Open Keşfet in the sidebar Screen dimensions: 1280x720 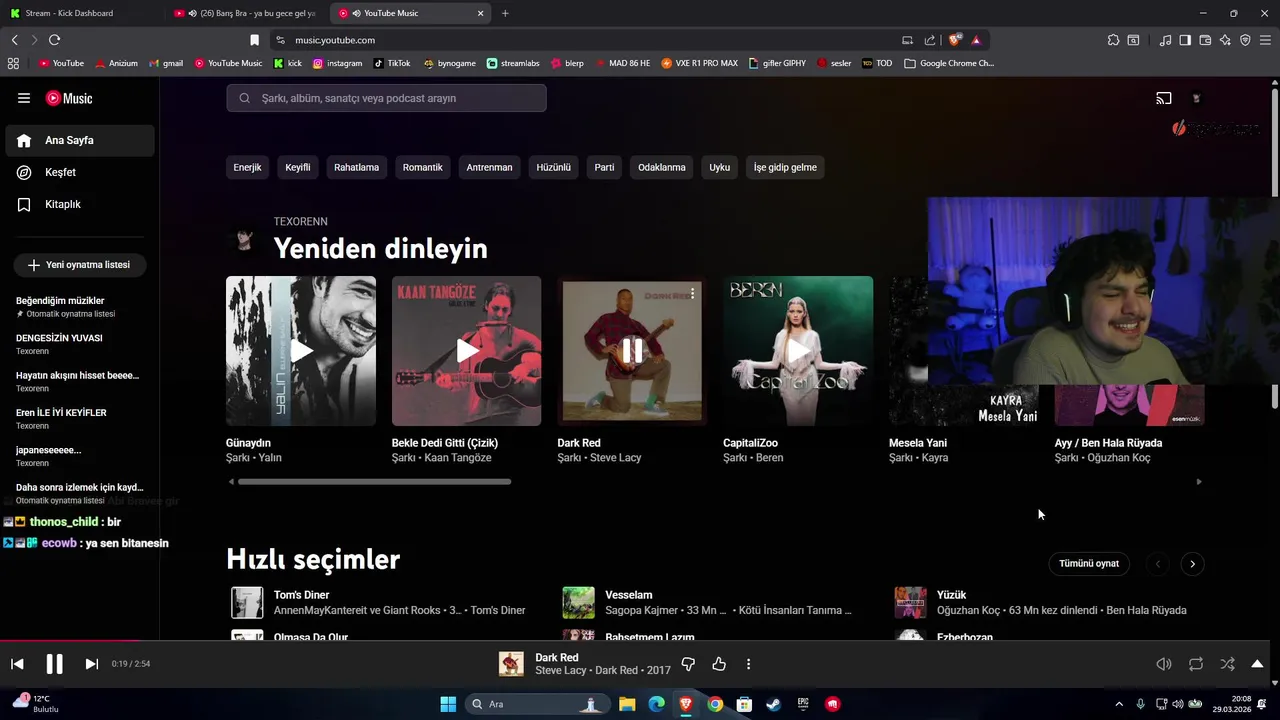tap(80, 173)
